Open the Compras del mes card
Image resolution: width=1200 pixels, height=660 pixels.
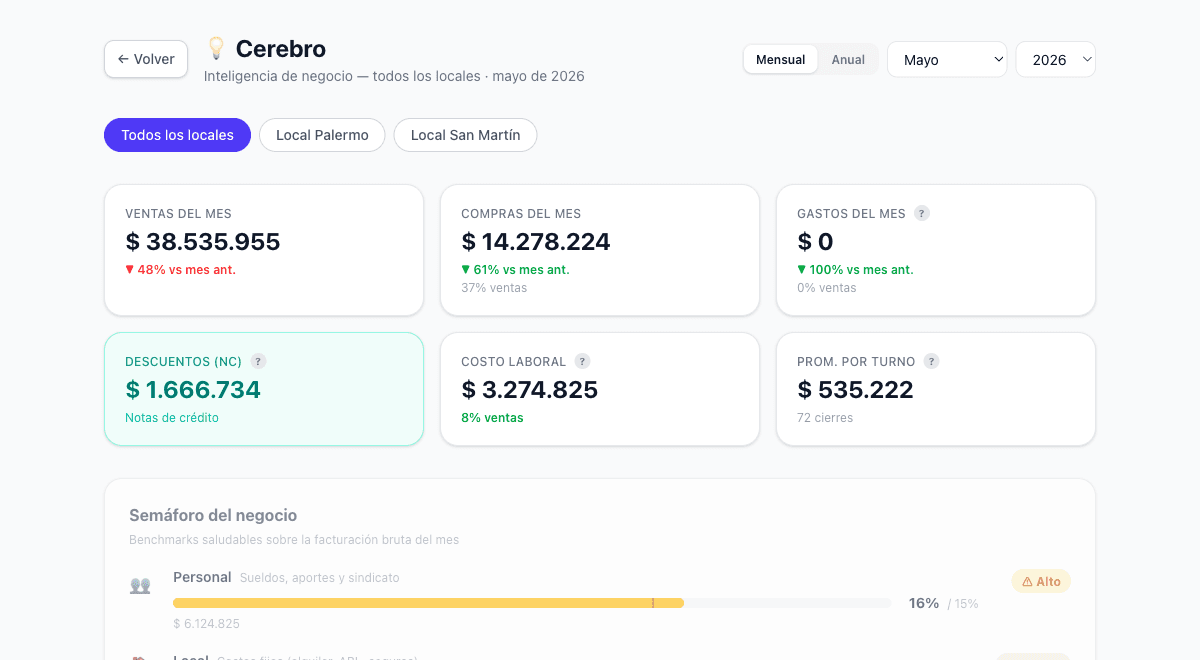click(600, 250)
